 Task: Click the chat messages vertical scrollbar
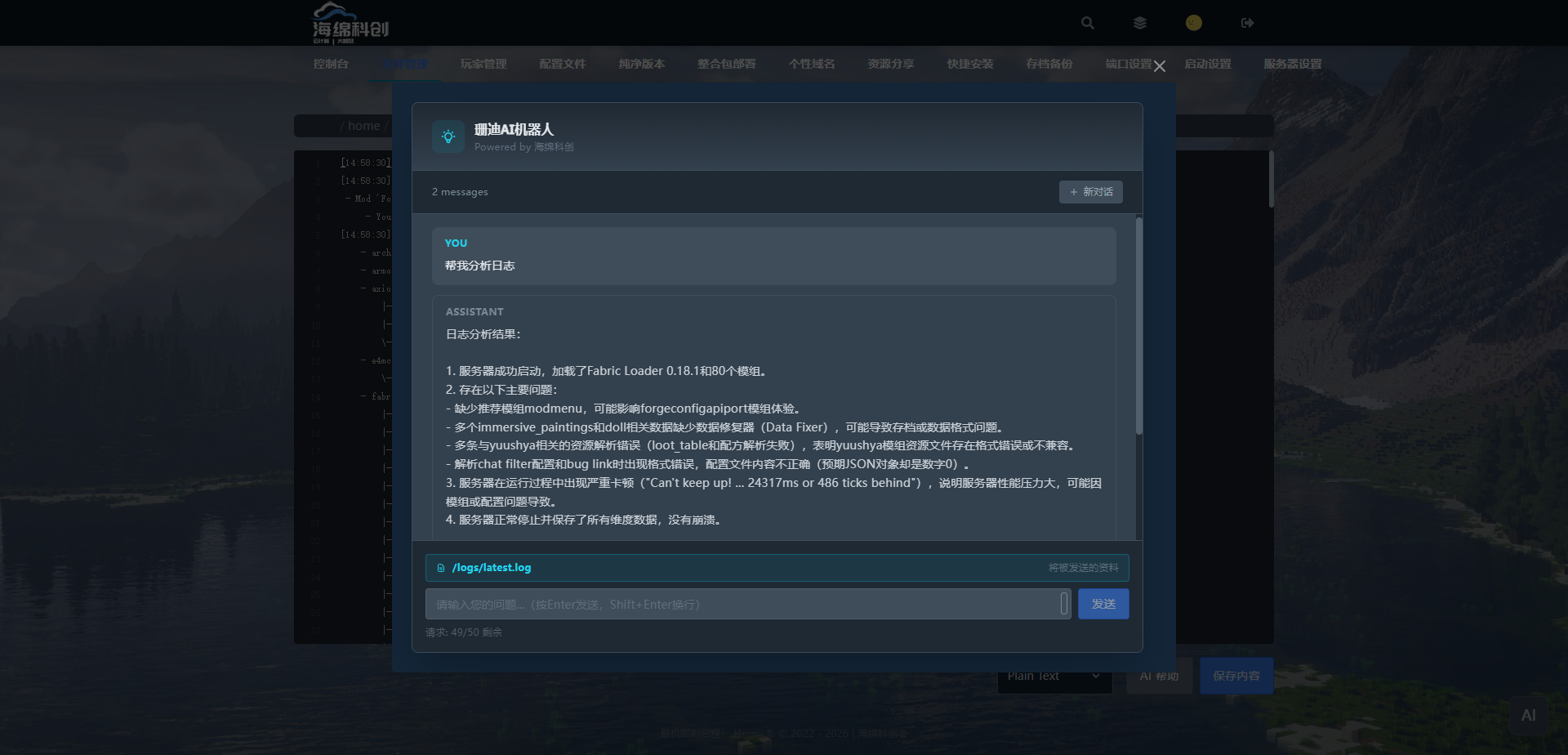[x=1138, y=327]
